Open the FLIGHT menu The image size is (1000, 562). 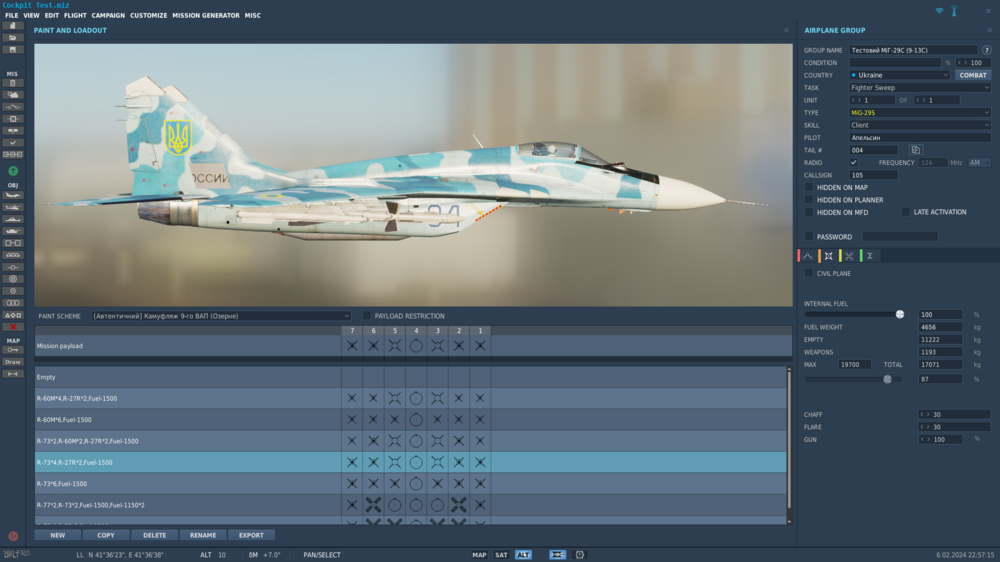point(75,15)
